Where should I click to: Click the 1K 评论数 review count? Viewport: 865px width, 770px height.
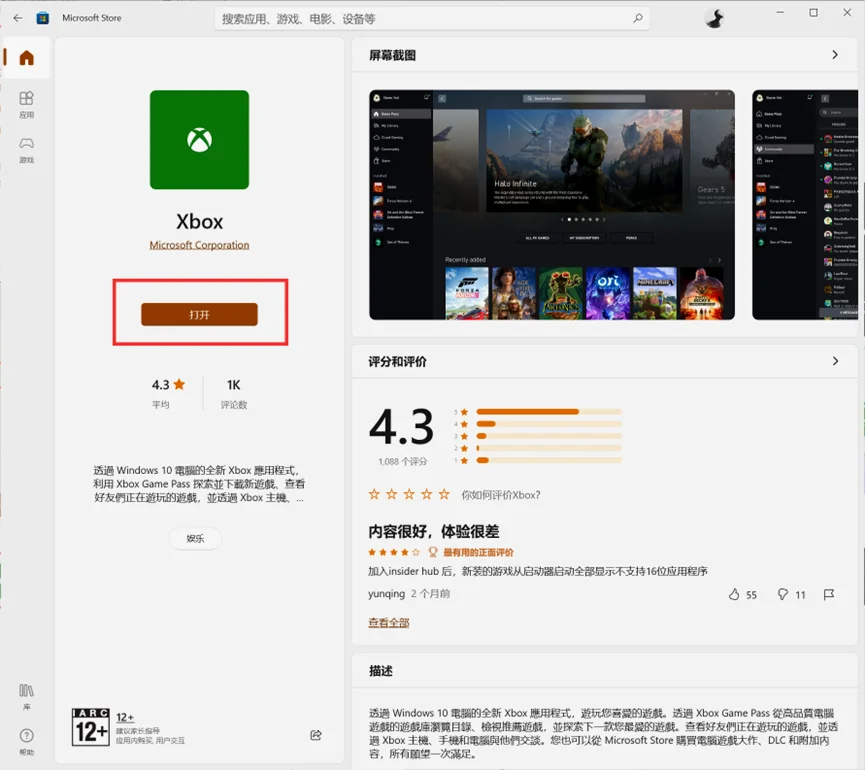234,393
